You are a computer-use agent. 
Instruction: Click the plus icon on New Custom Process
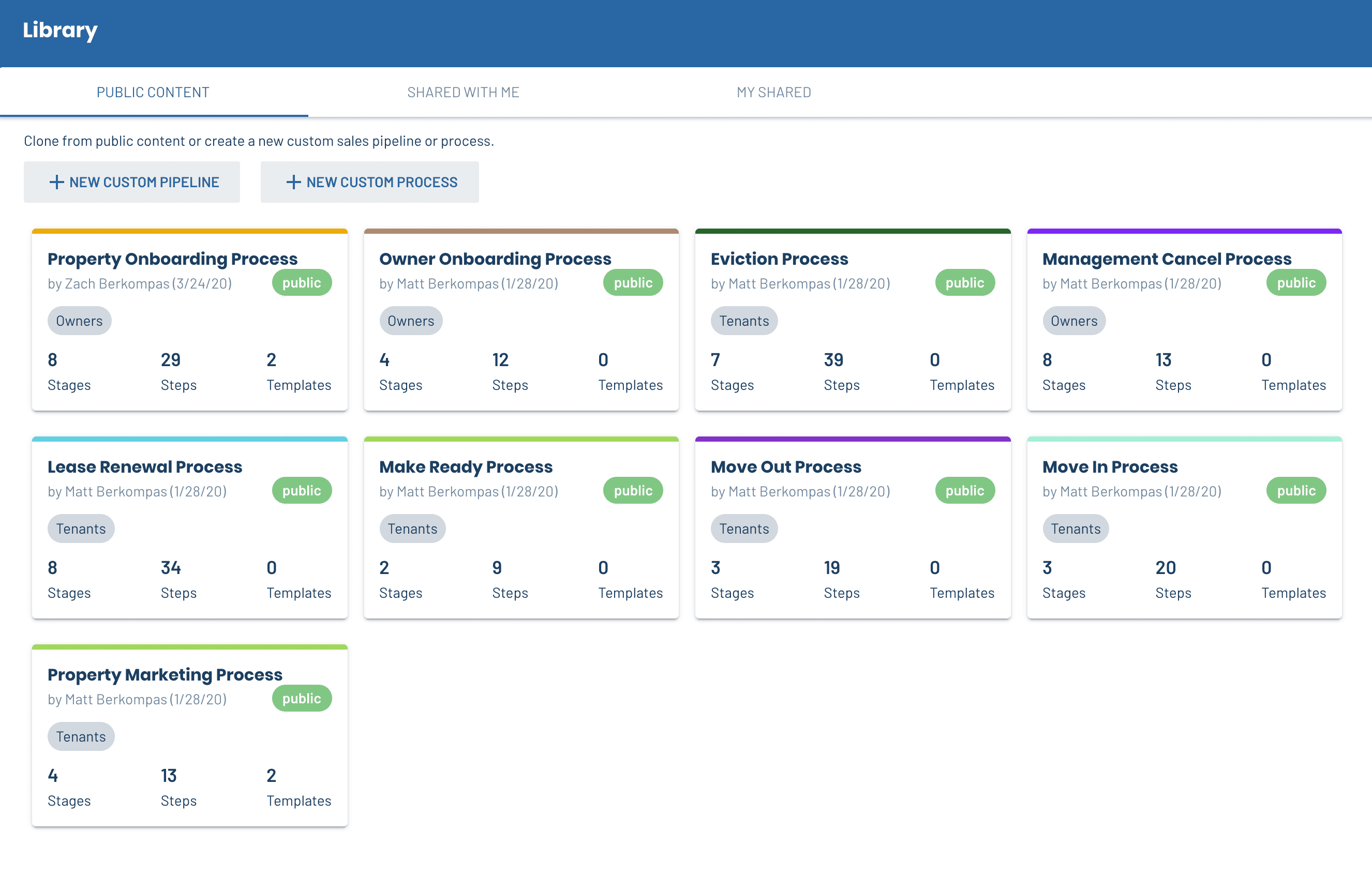coord(293,182)
